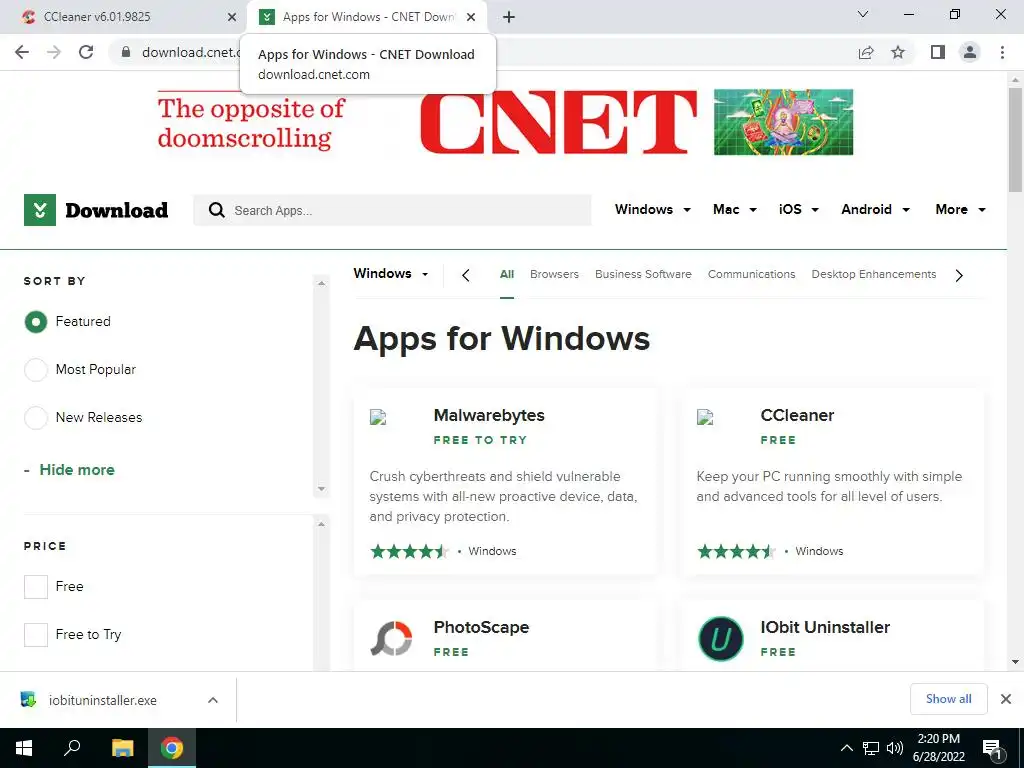Open network status tray icon
The width and height of the screenshot is (1024, 768).
click(x=871, y=748)
